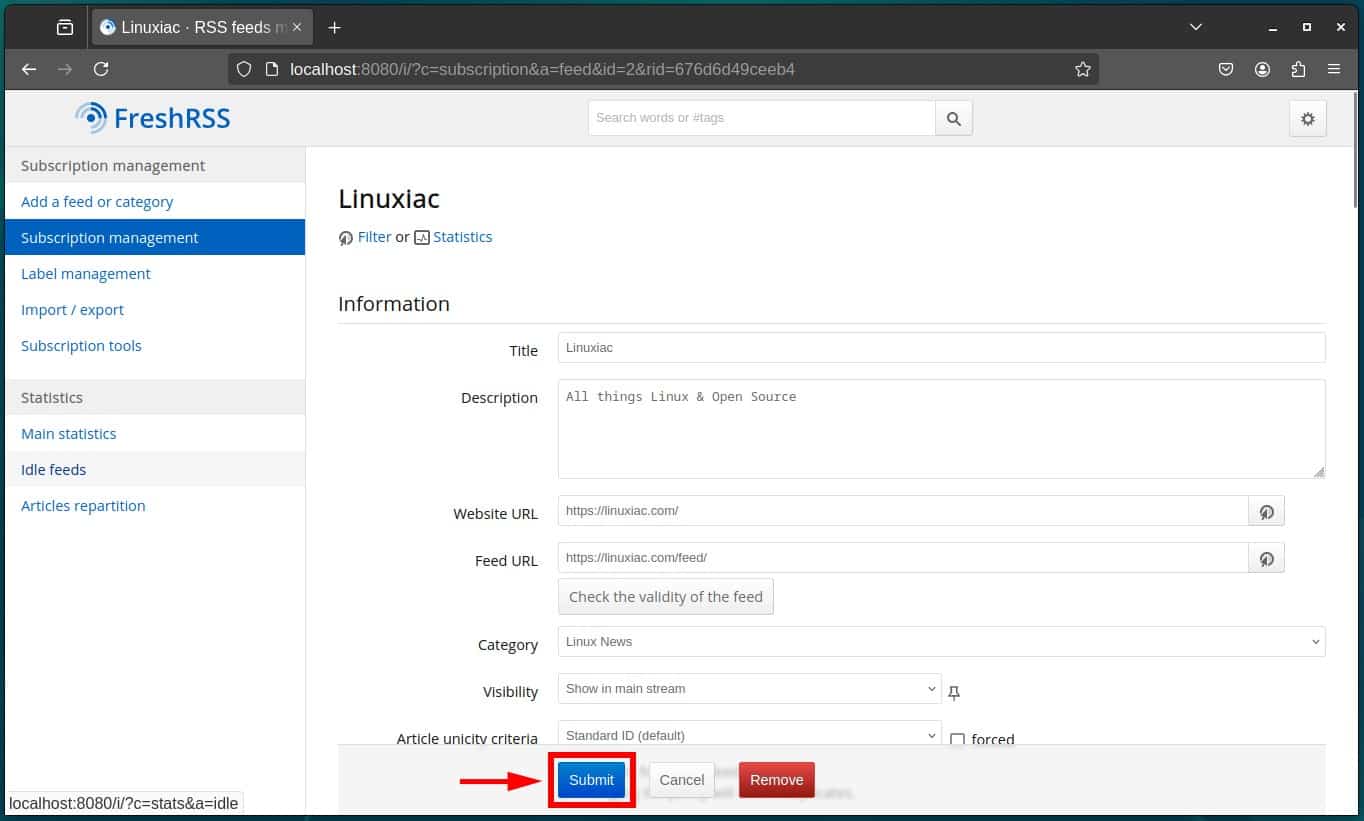1364x821 pixels.
Task: Bookmark the page using the star icon
Action: pyautogui.click(x=1083, y=69)
